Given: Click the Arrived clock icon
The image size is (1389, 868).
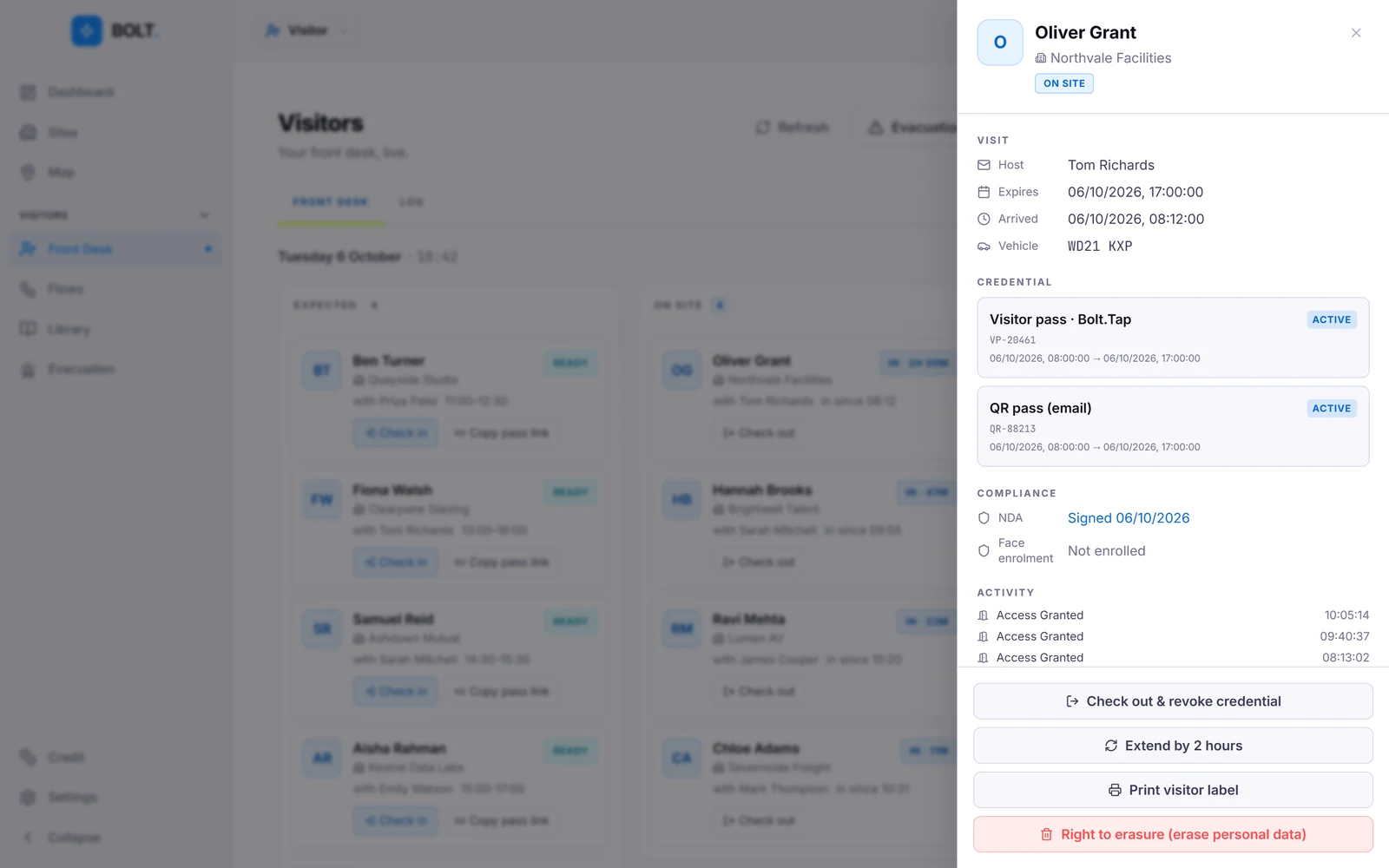Looking at the screenshot, I should [984, 219].
